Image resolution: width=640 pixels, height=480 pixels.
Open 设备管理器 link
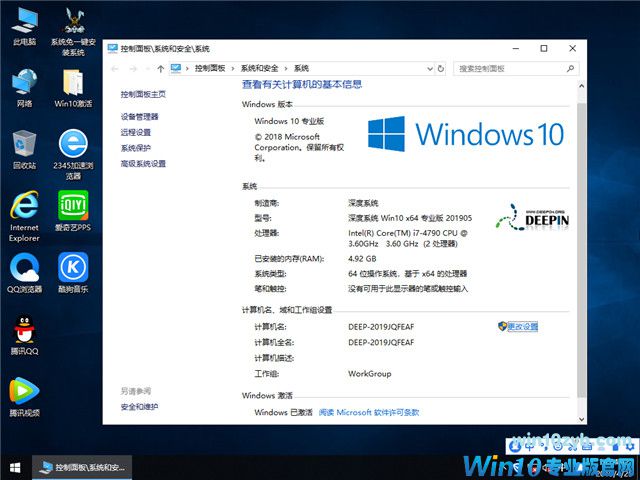point(140,117)
